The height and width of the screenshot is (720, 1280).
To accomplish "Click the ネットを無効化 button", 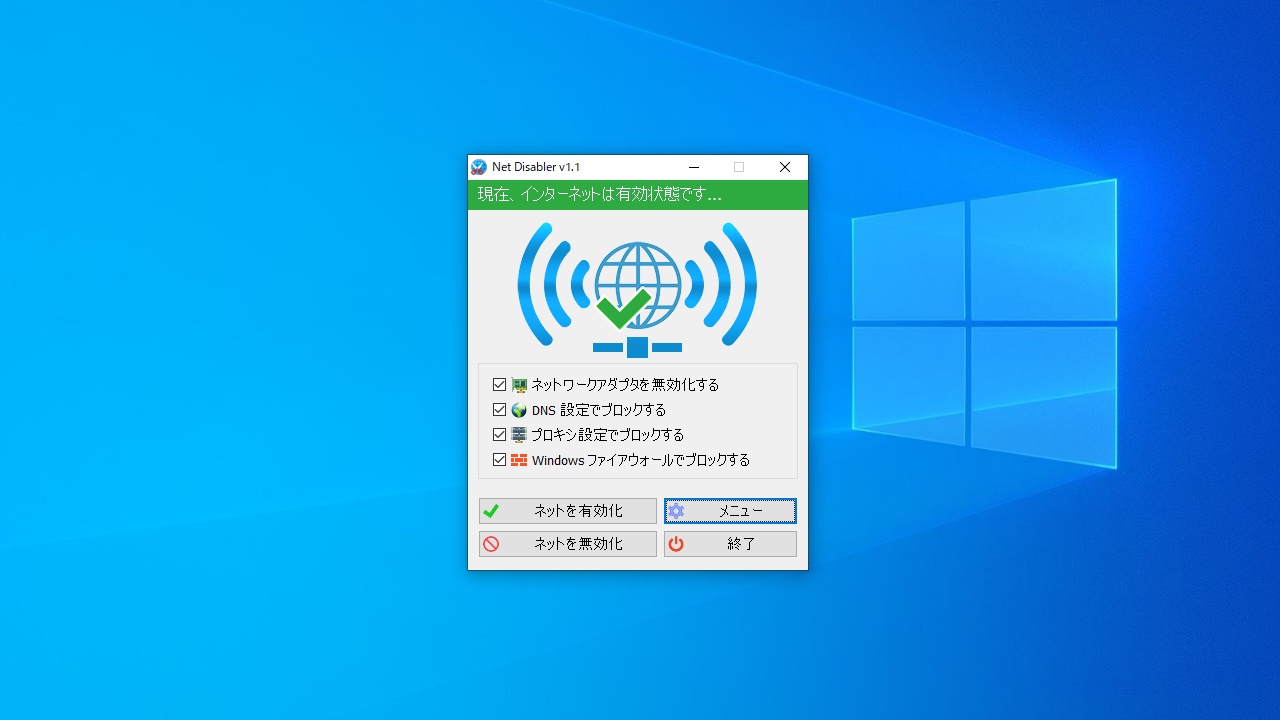I will [568, 544].
